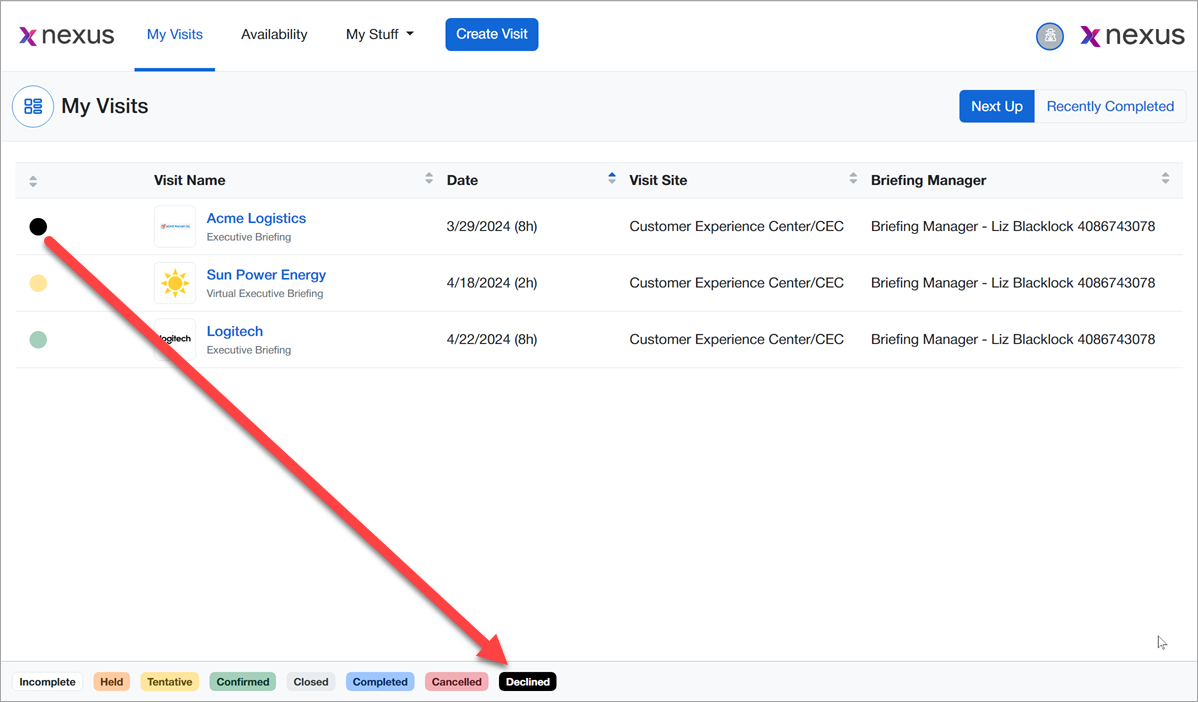Click the yellow status dot for Sun Power Energy
Screen dimensions: 1198x702
click(38, 283)
